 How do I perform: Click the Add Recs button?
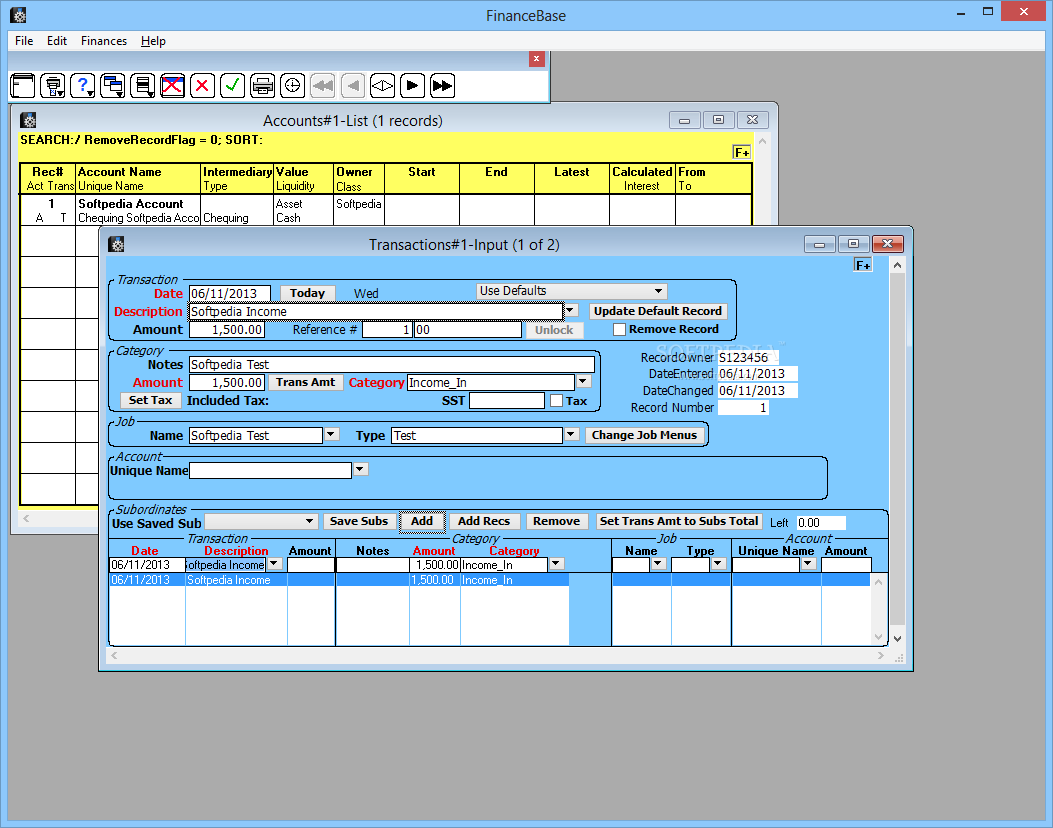(x=484, y=521)
